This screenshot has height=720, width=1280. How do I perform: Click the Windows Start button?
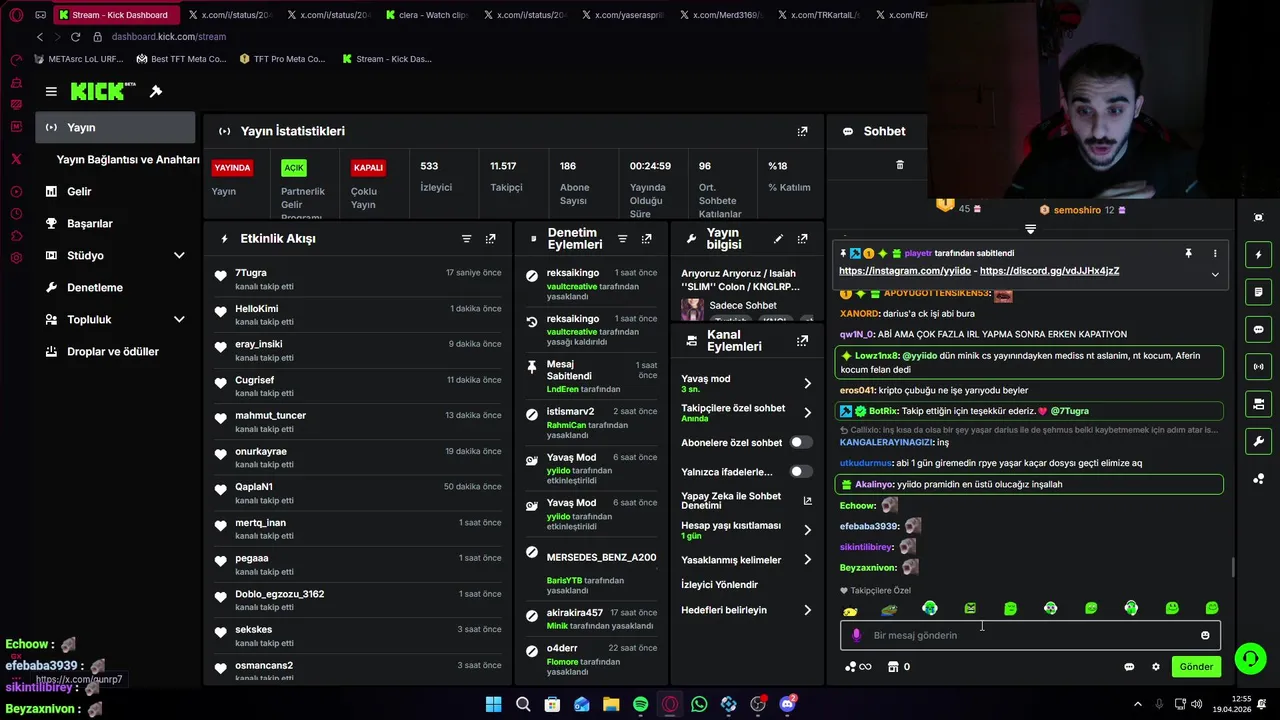(x=493, y=705)
